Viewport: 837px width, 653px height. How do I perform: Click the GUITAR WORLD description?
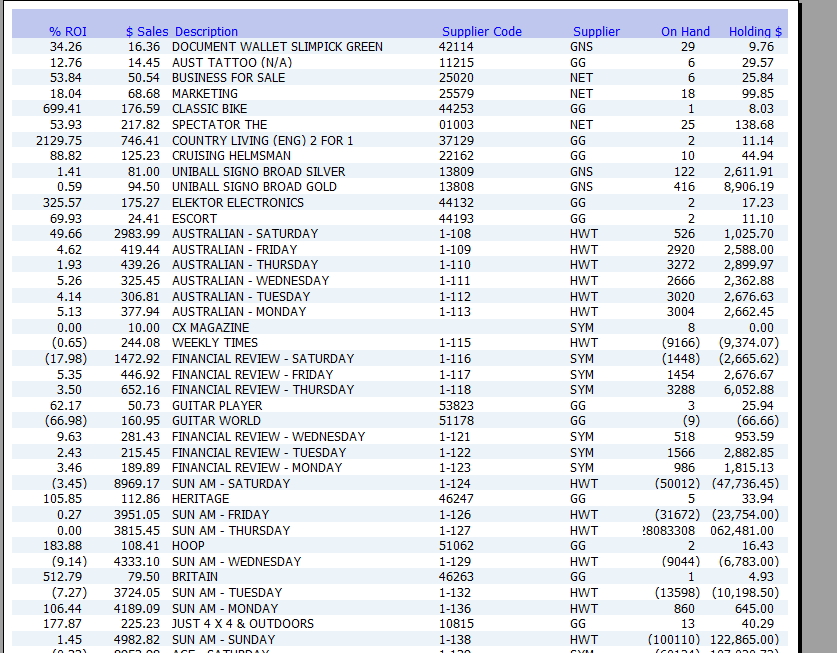pos(216,421)
